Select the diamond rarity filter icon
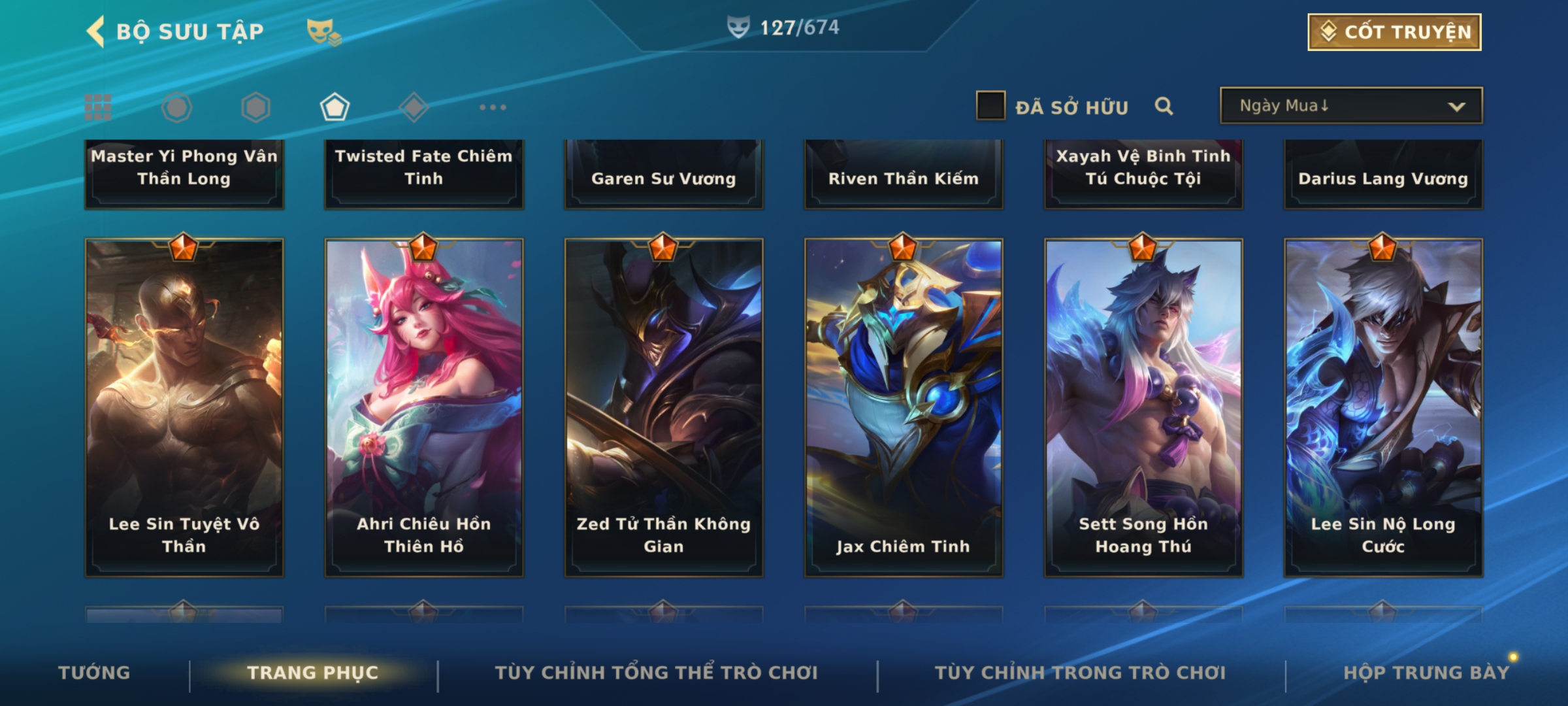1568x706 pixels. pyautogui.click(x=414, y=107)
